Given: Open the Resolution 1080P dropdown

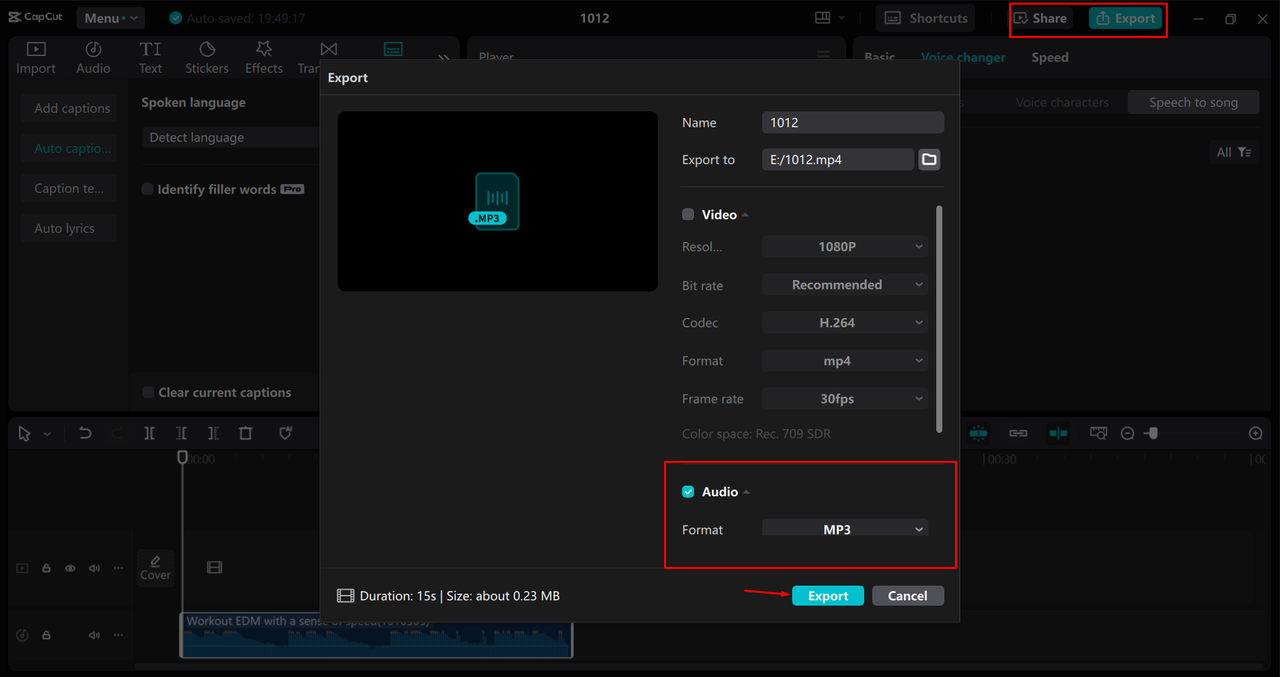Looking at the screenshot, I should pyautogui.click(x=845, y=246).
